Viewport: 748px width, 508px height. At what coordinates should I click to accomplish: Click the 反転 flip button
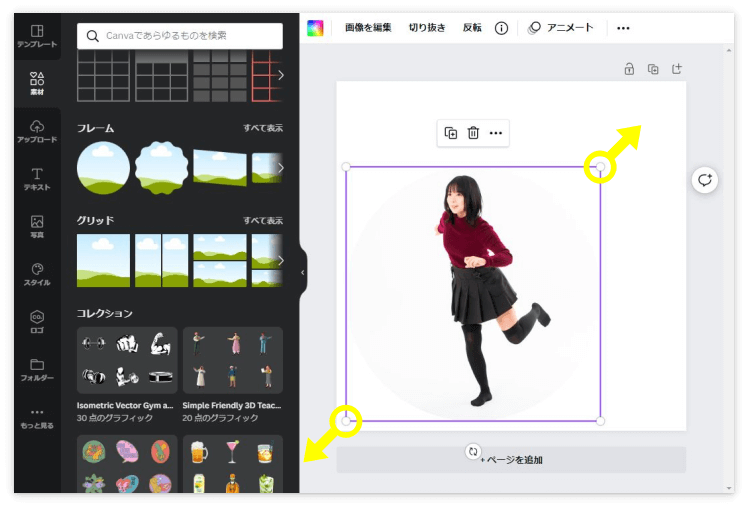coord(472,28)
